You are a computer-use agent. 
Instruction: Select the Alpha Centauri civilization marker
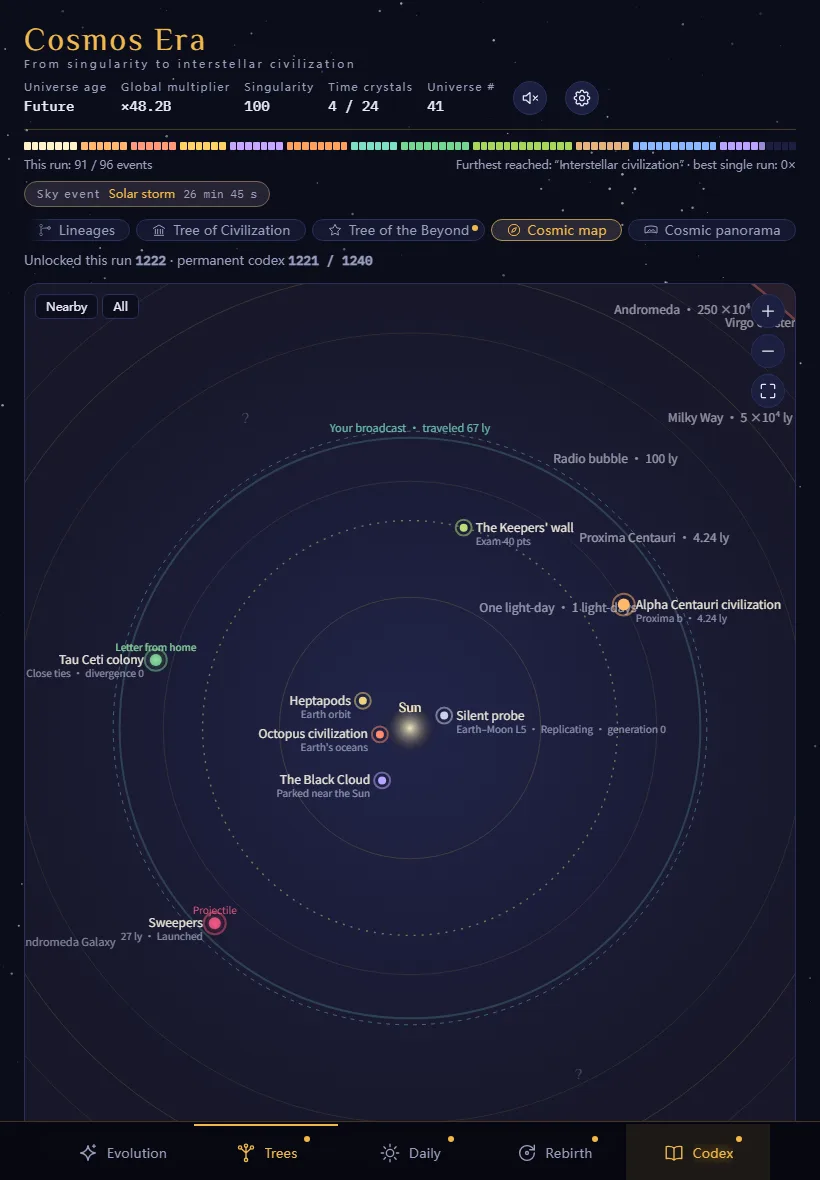(624, 604)
